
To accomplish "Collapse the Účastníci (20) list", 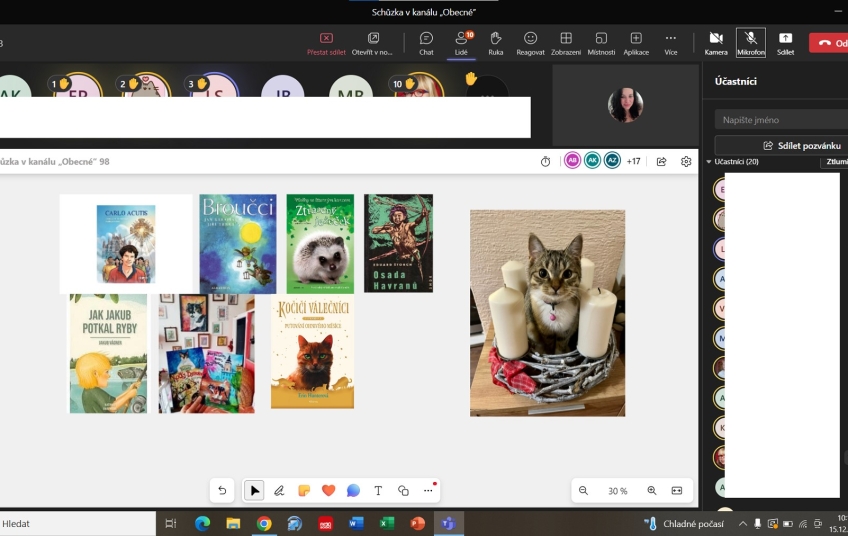I will (x=709, y=162).
